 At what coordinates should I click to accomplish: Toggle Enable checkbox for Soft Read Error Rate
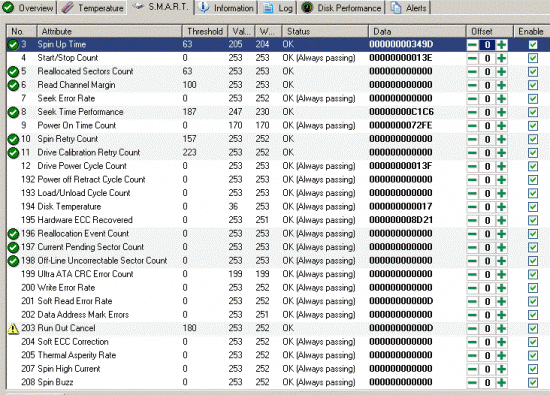pos(533,302)
